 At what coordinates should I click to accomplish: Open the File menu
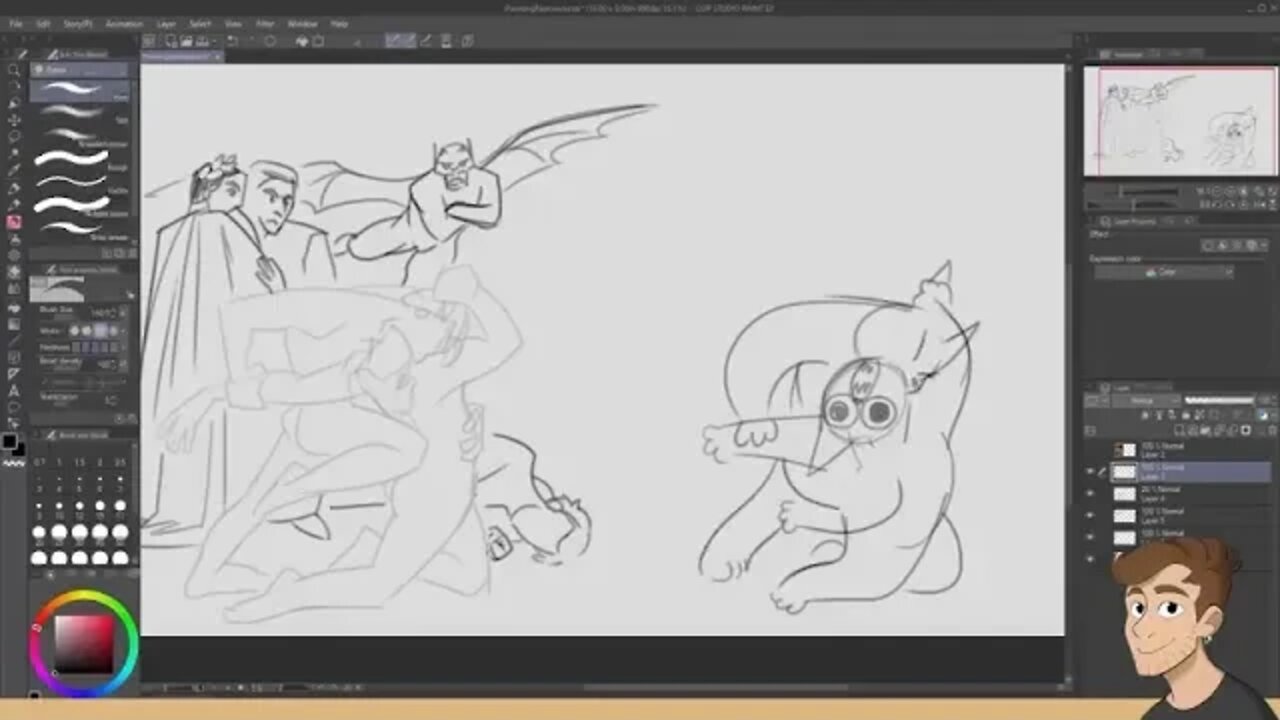(x=16, y=23)
